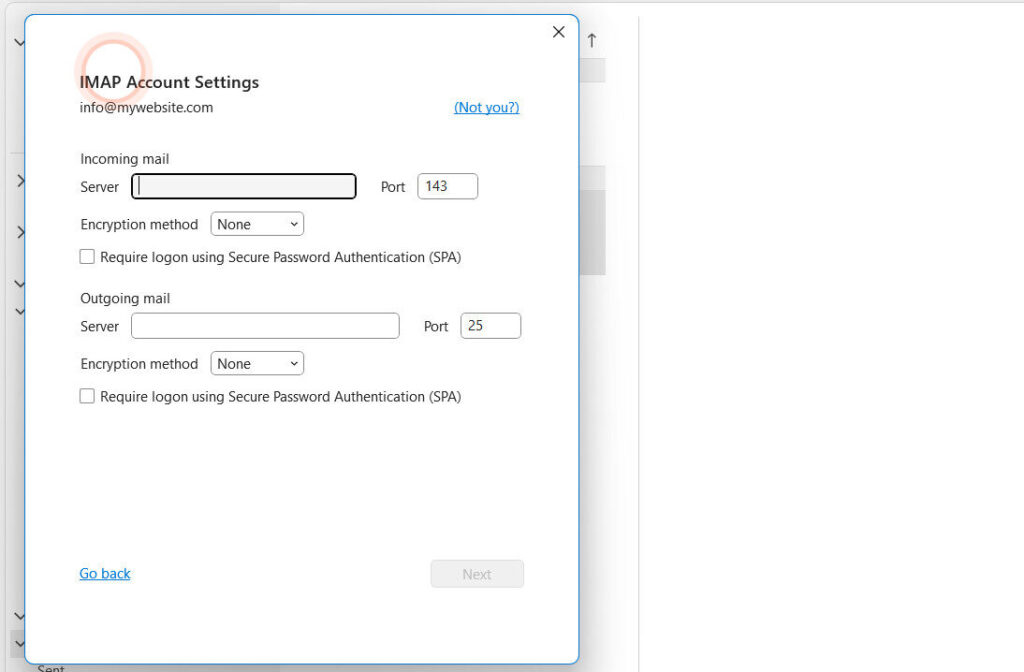Enable SPA logon for Incoming mail
The width and height of the screenshot is (1024, 672).
[x=87, y=257]
